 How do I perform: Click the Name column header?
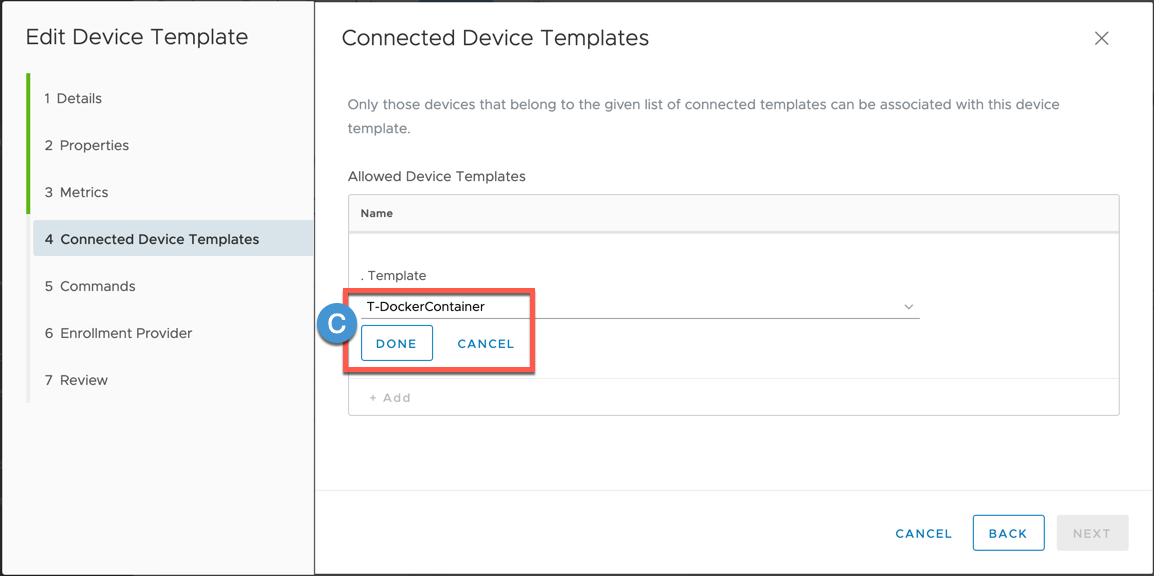point(377,213)
